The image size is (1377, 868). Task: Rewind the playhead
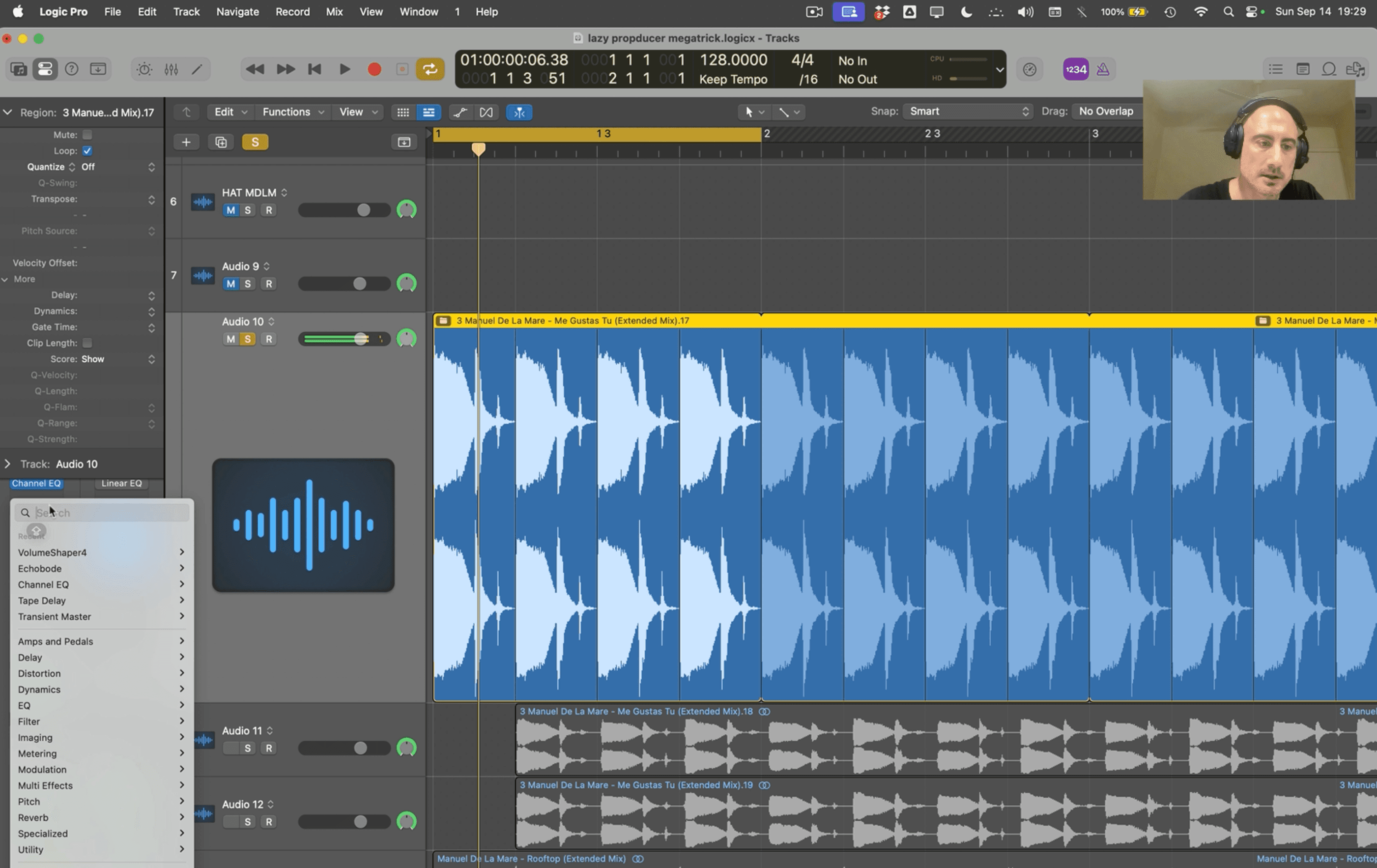(255, 69)
